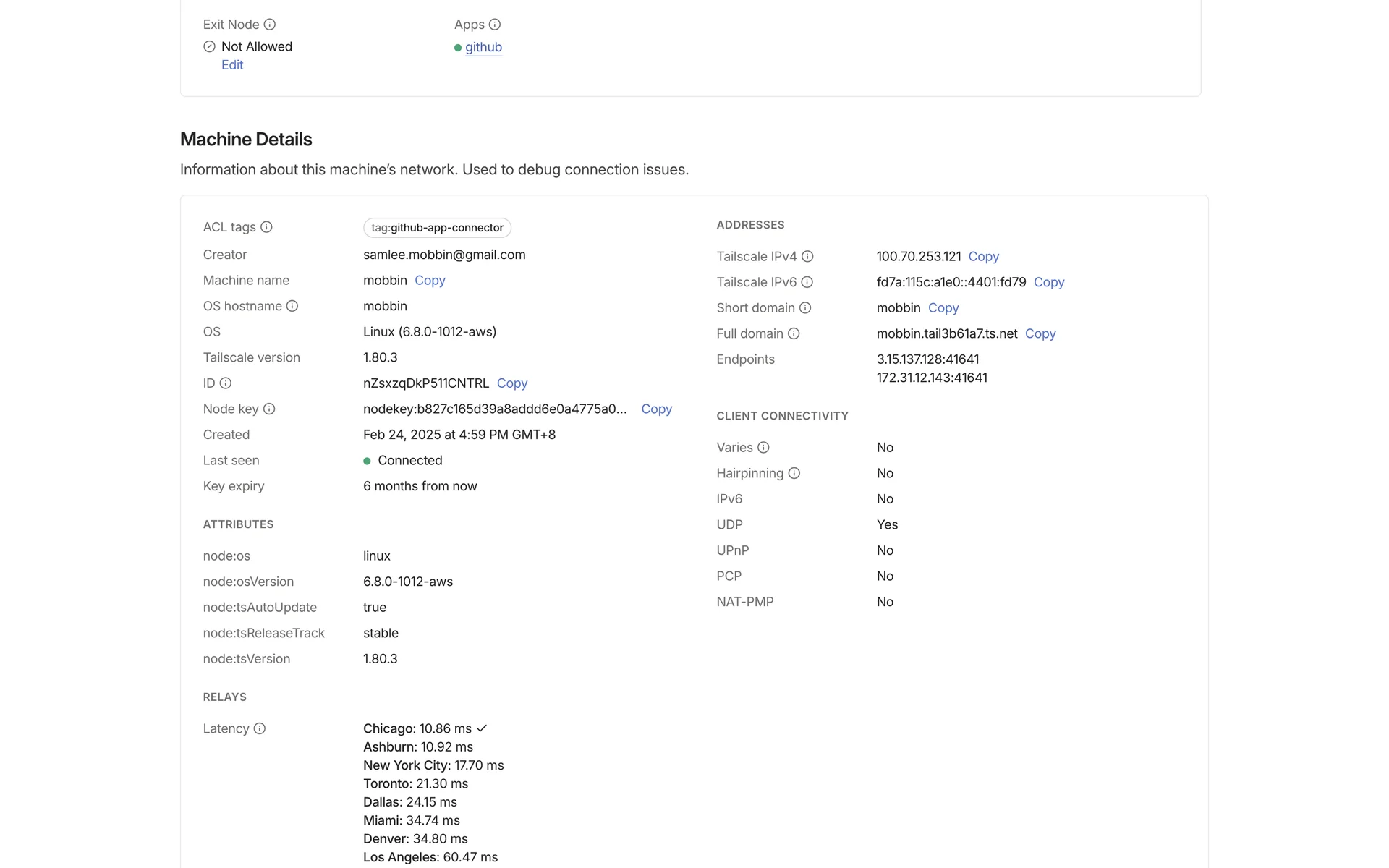Copy the short domain value

coord(943,308)
